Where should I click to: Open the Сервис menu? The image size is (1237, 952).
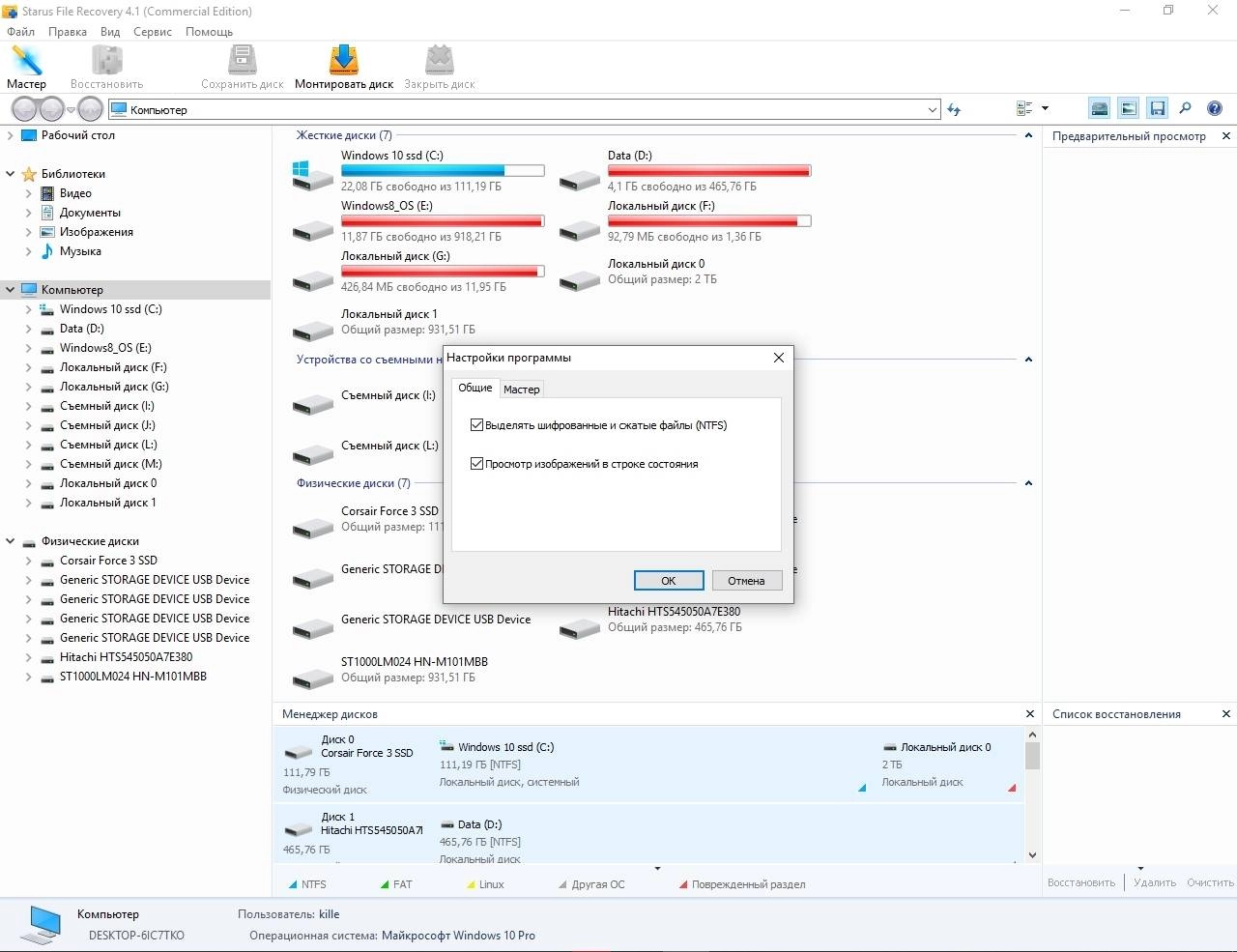[x=153, y=32]
